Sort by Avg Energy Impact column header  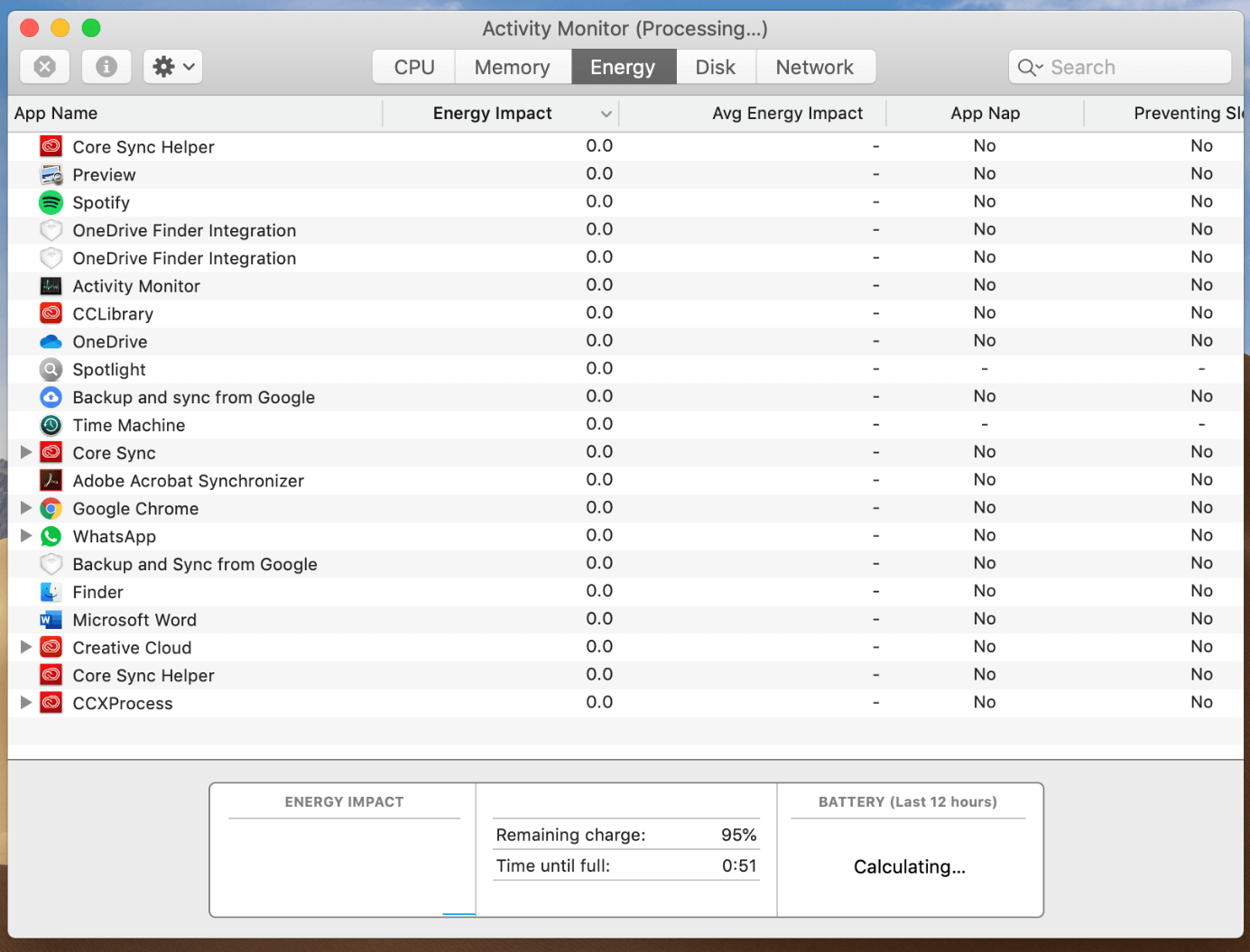pyautogui.click(x=753, y=114)
